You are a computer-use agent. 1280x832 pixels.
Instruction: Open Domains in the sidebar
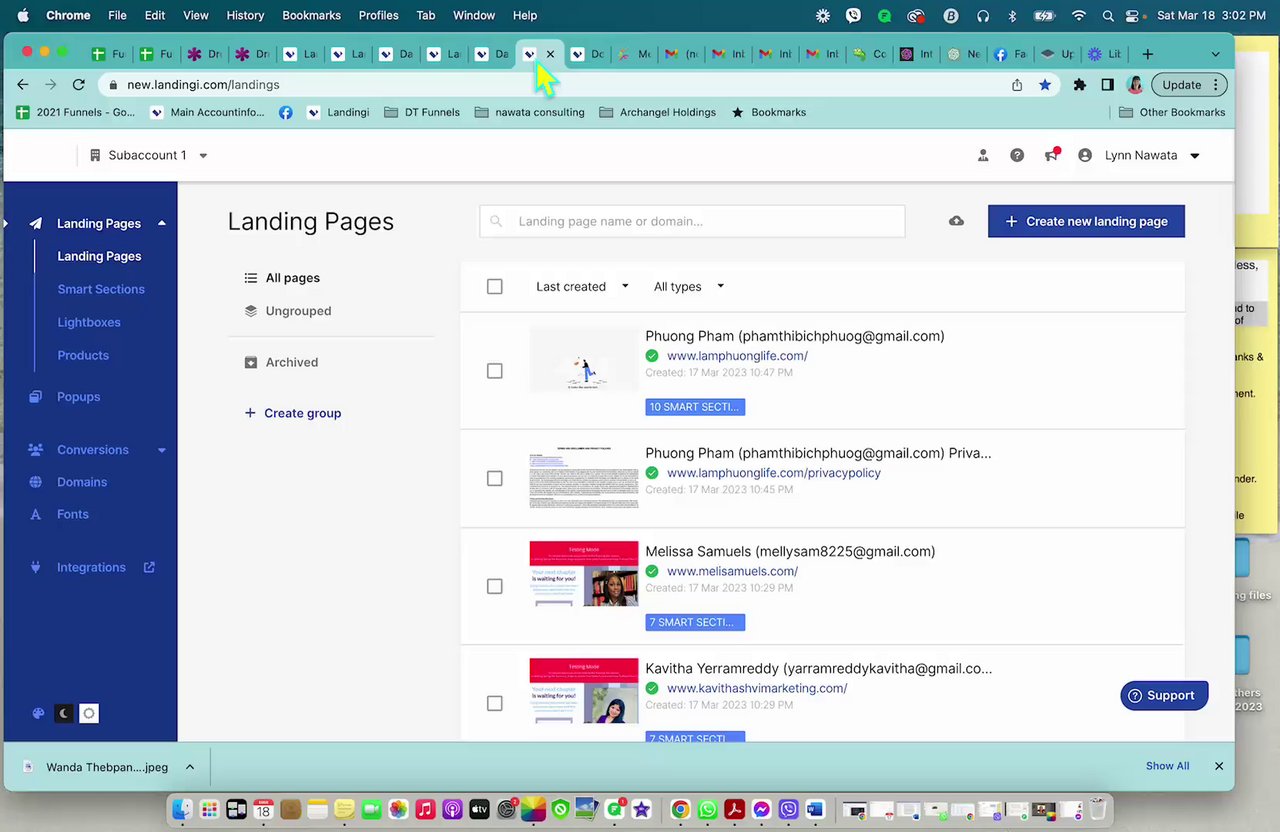tap(81, 482)
